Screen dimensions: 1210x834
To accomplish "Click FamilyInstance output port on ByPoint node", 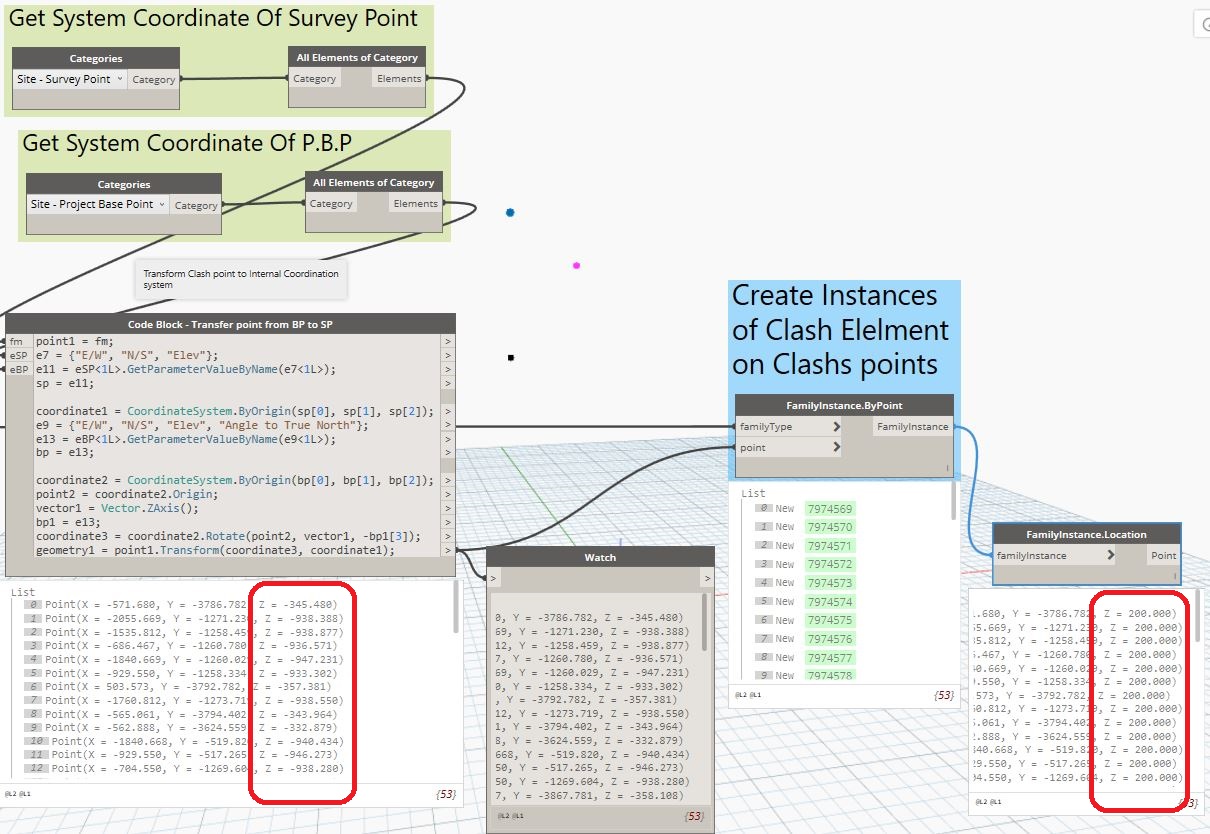I will point(911,427).
